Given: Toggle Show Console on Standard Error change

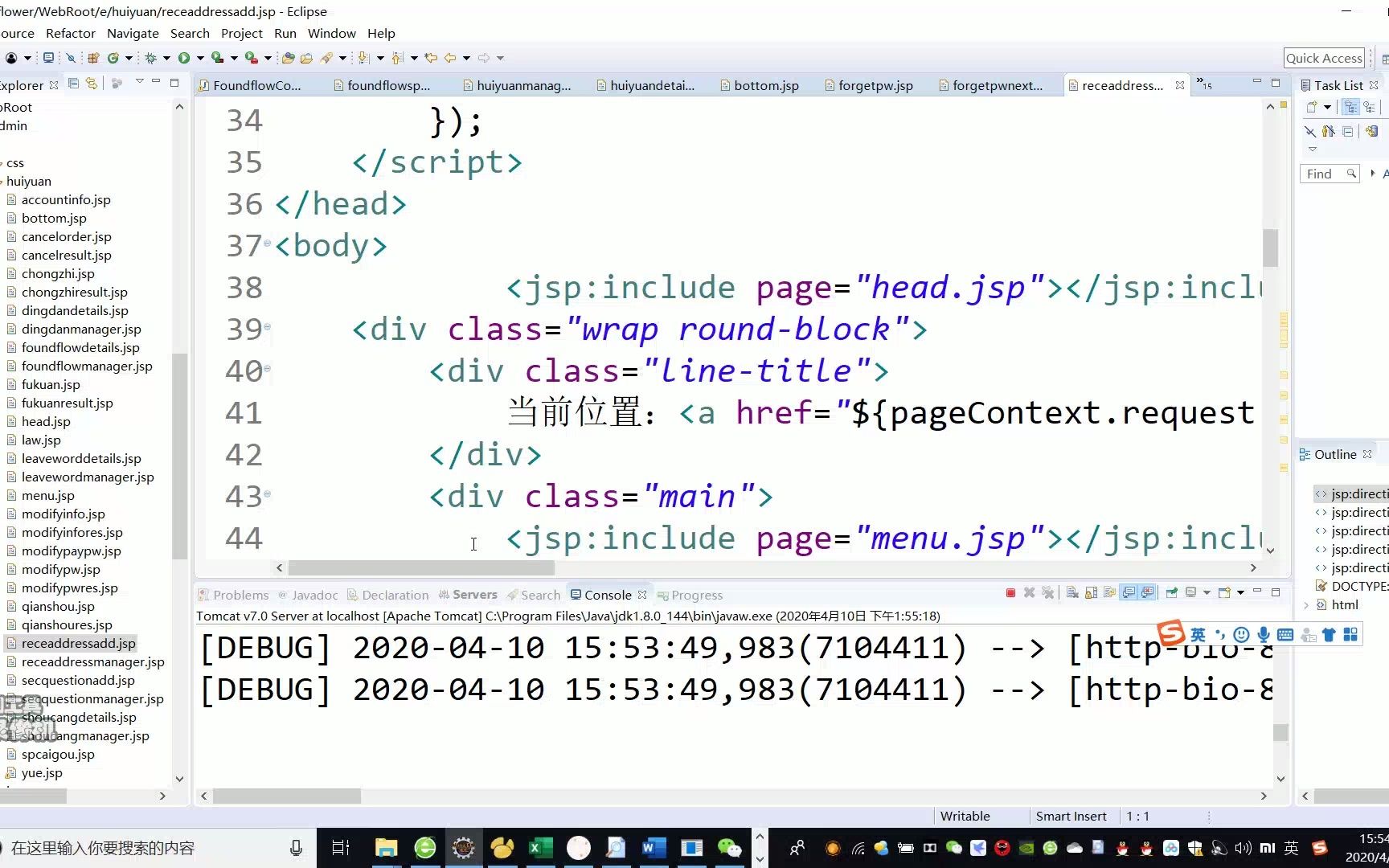Looking at the screenshot, I should pyautogui.click(x=1148, y=593).
